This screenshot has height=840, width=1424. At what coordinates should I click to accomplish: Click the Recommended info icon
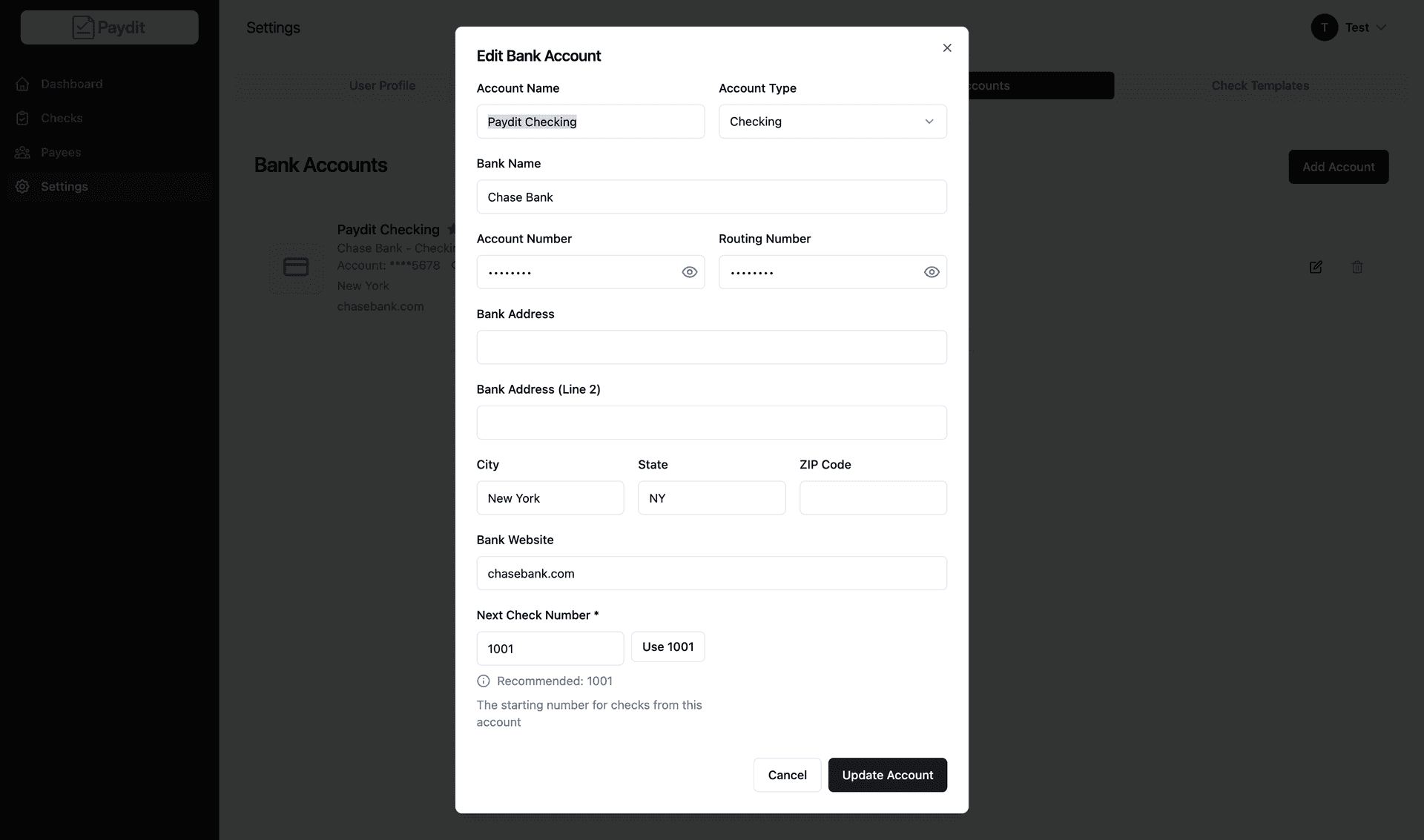[484, 681]
